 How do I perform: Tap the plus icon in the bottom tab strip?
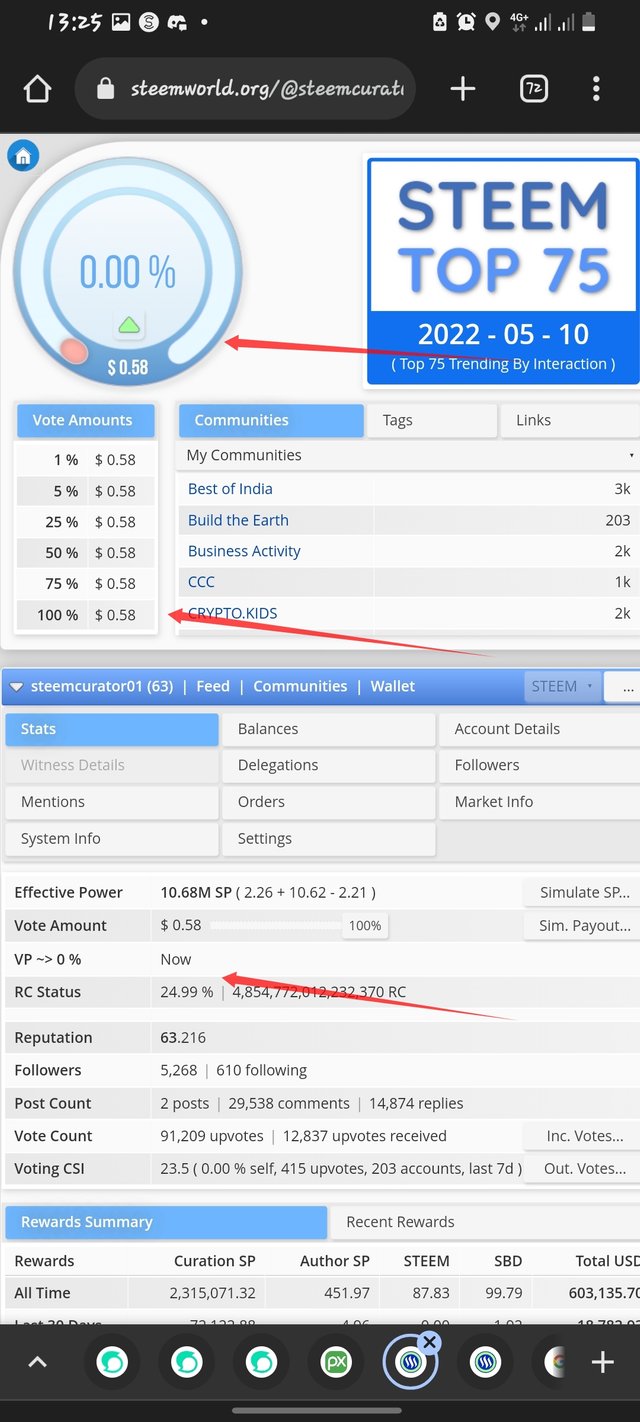602,1362
